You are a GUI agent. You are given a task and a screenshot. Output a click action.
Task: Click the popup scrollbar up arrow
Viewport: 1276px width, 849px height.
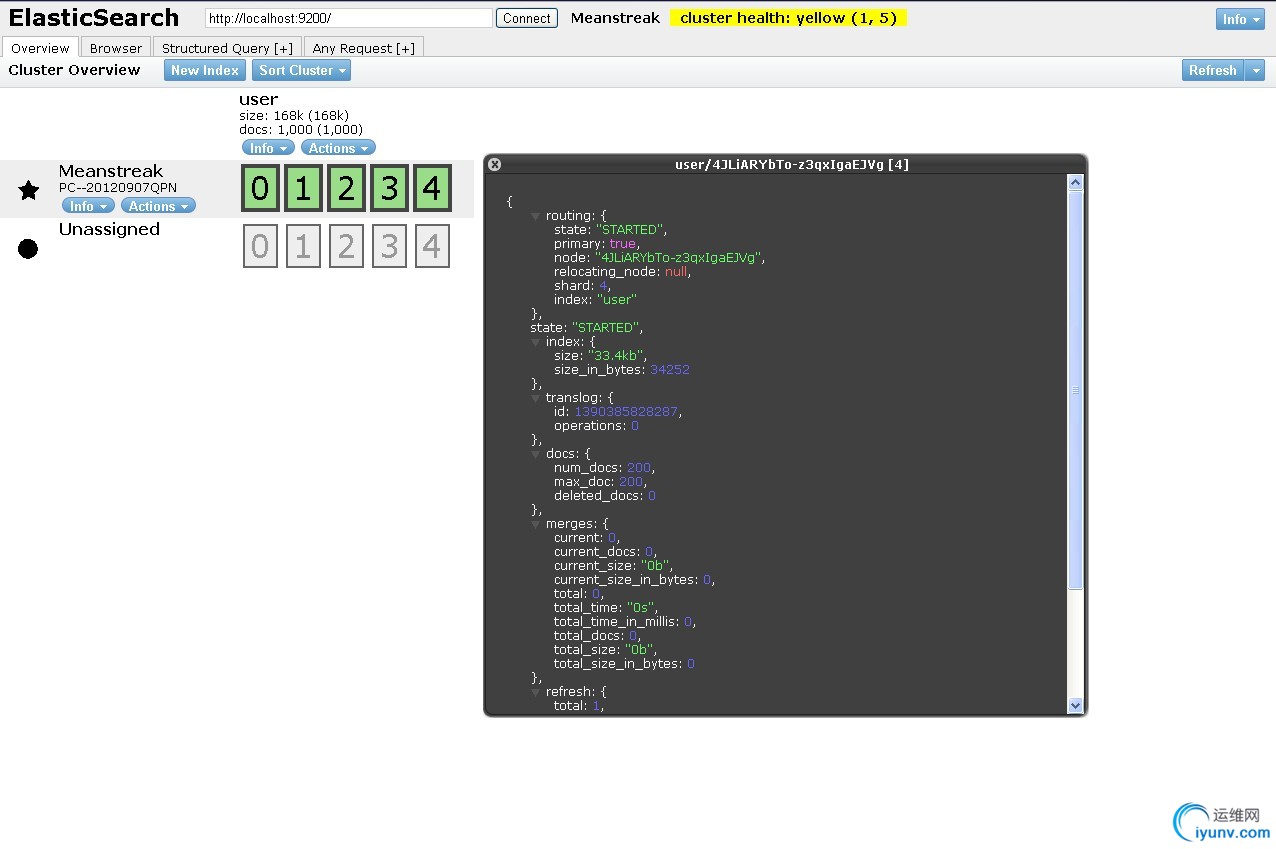(x=1076, y=183)
